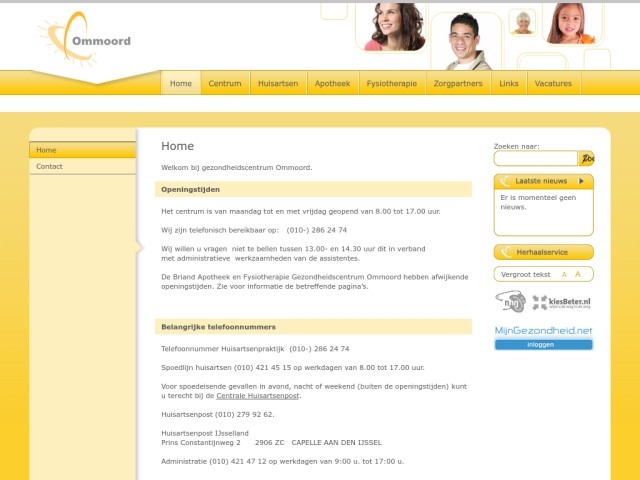Go to the Apotheek tab
The width and height of the screenshot is (640, 480).
coord(332,84)
